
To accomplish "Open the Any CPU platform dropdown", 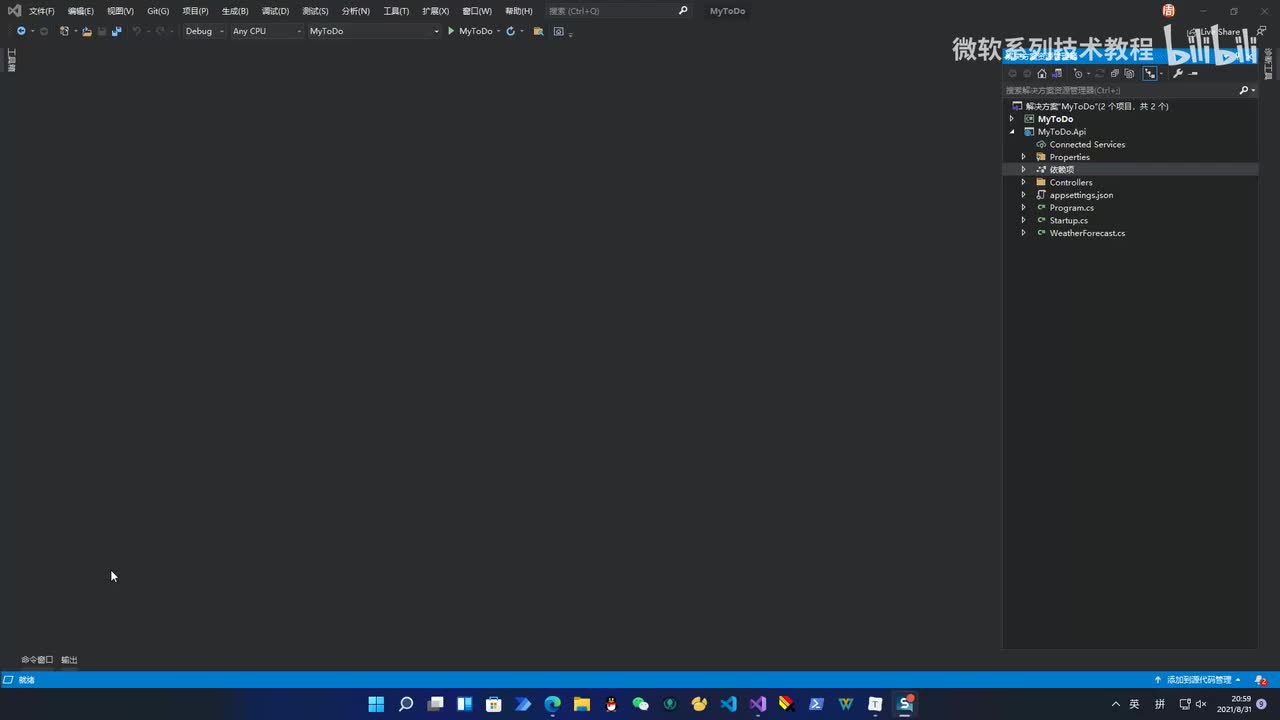I will (266, 31).
